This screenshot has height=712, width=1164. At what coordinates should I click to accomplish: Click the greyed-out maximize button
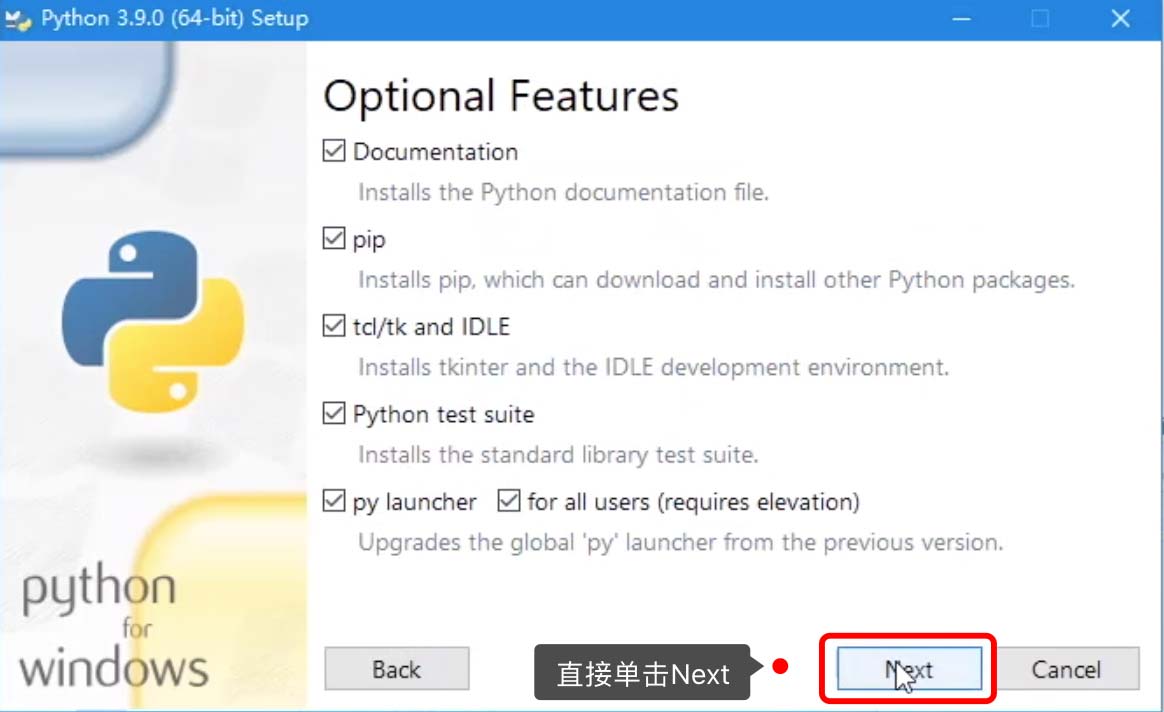click(x=1040, y=19)
